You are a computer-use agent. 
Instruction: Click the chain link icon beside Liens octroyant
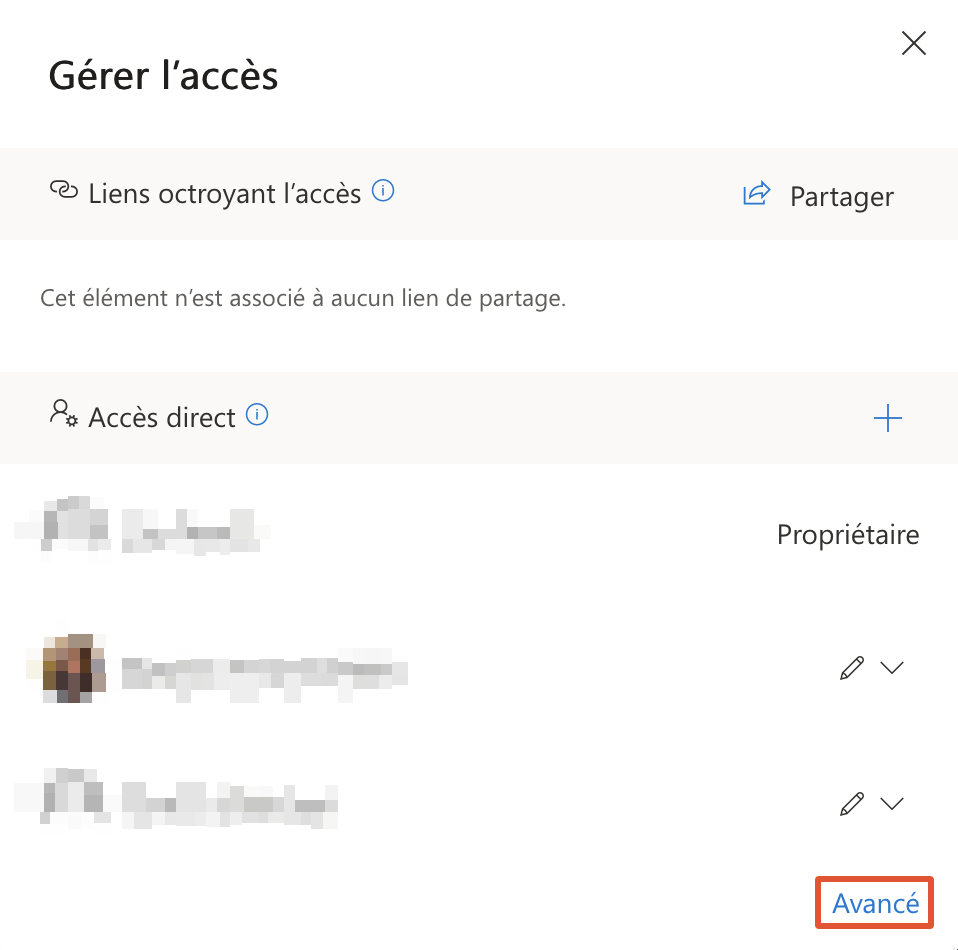[x=63, y=191]
